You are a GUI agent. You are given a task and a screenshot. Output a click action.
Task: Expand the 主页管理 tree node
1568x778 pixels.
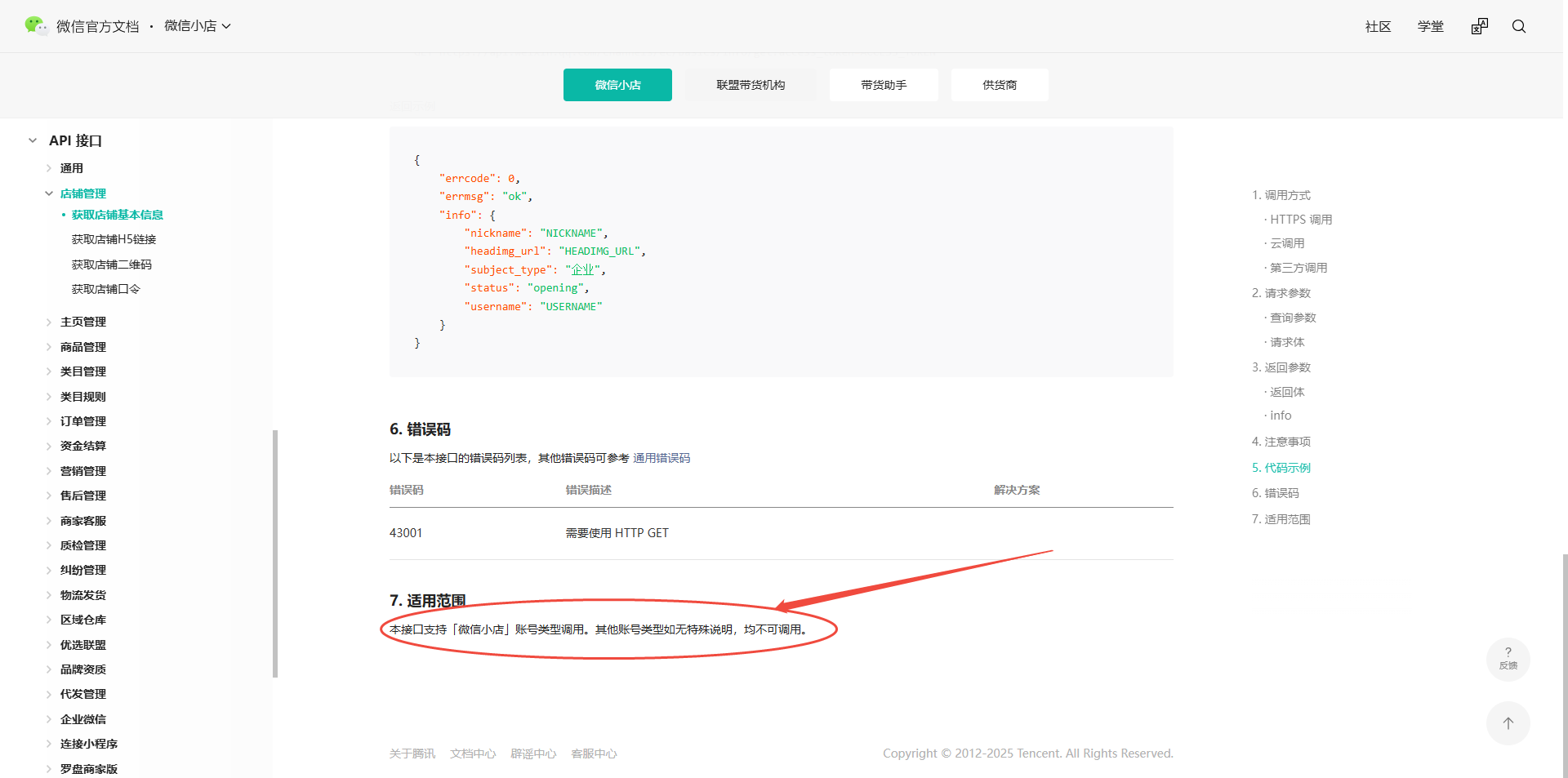[x=49, y=322]
